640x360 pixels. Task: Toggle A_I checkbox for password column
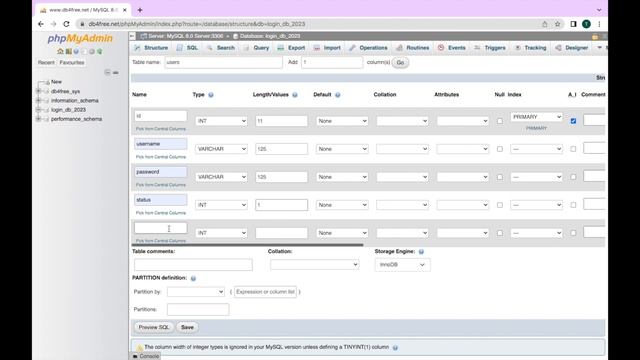click(x=573, y=177)
